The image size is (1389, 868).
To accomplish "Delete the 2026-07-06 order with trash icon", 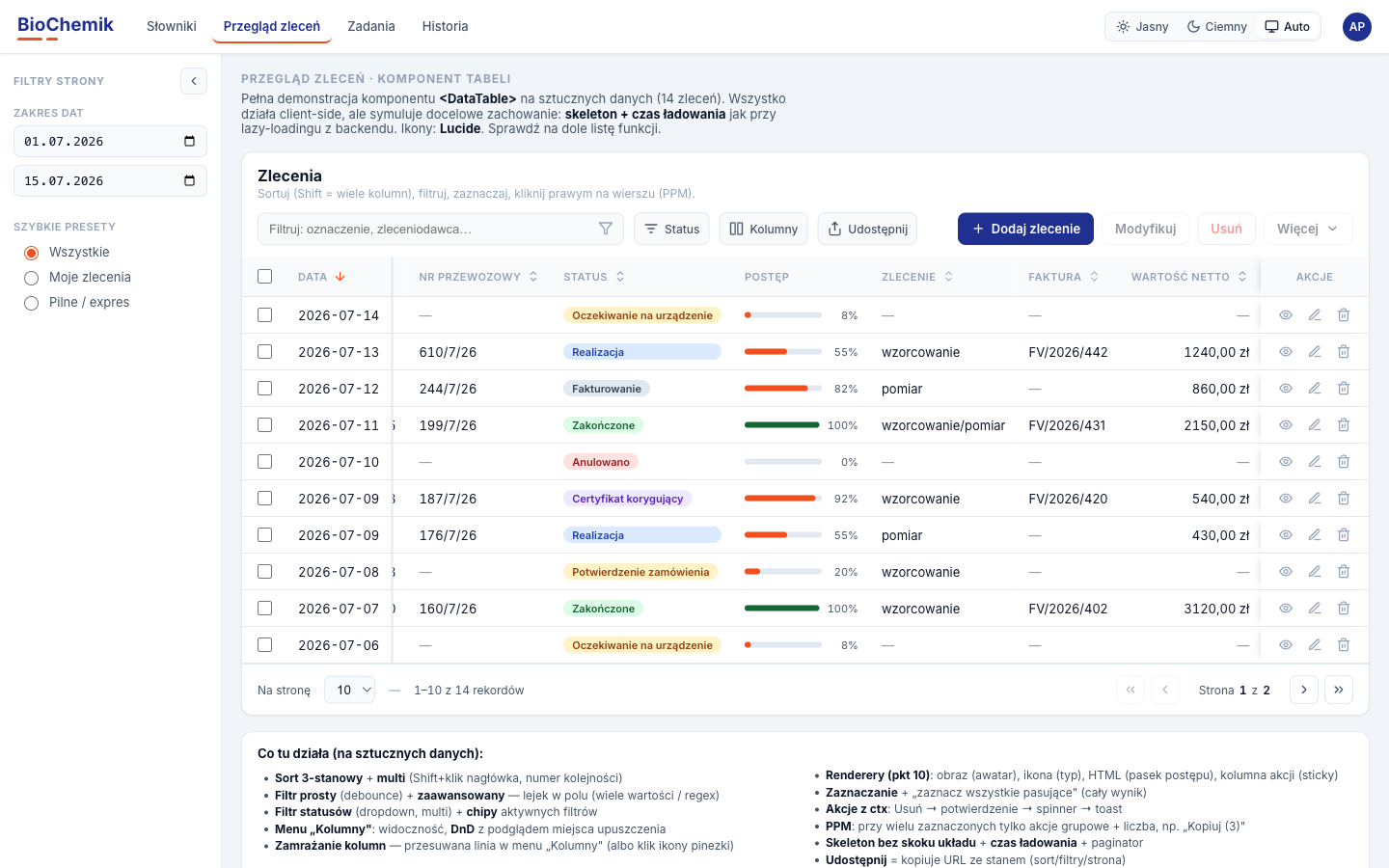I will pyautogui.click(x=1344, y=645).
